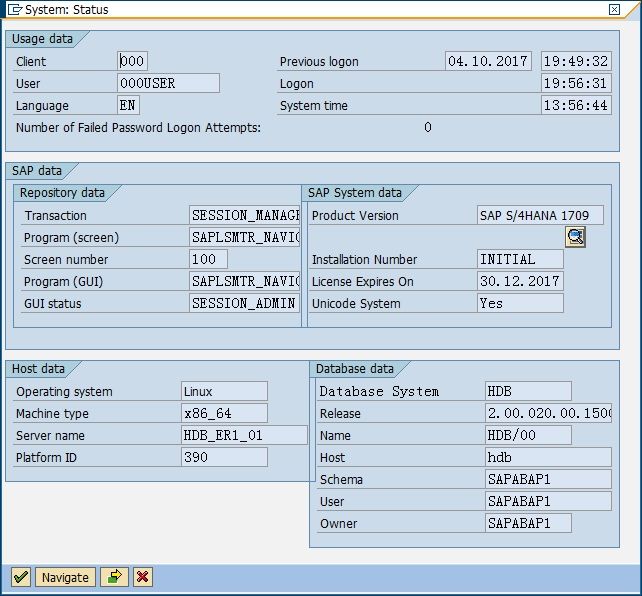Click the green checkmark Continue icon
The width and height of the screenshot is (642, 596).
click(x=20, y=577)
